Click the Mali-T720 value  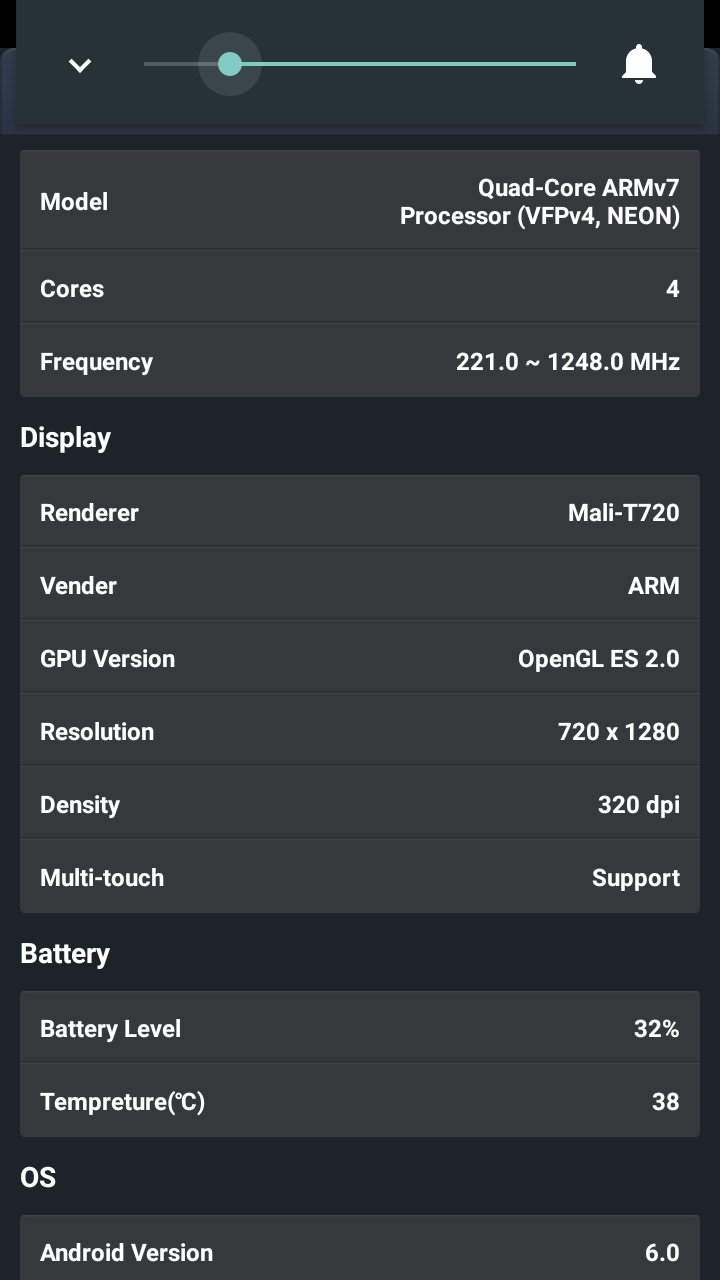point(623,513)
